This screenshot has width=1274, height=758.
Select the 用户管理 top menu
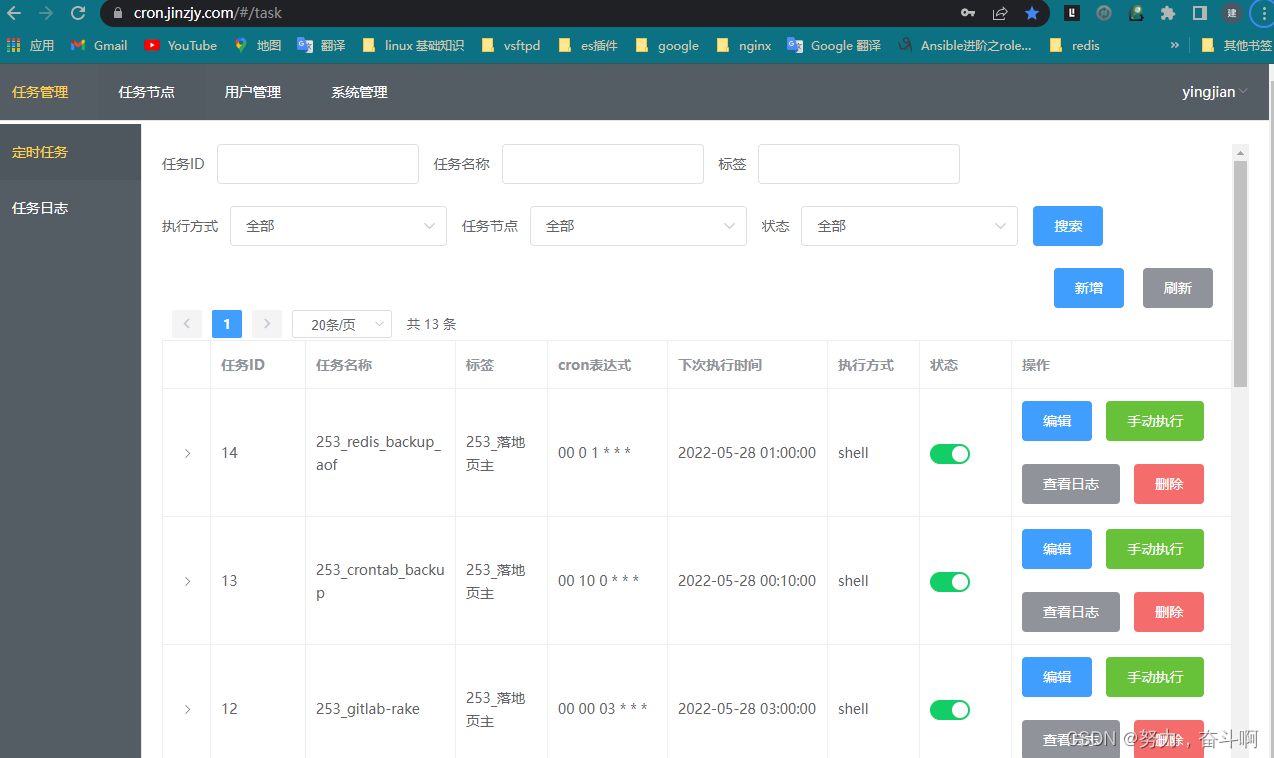click(x=253, y=92)
